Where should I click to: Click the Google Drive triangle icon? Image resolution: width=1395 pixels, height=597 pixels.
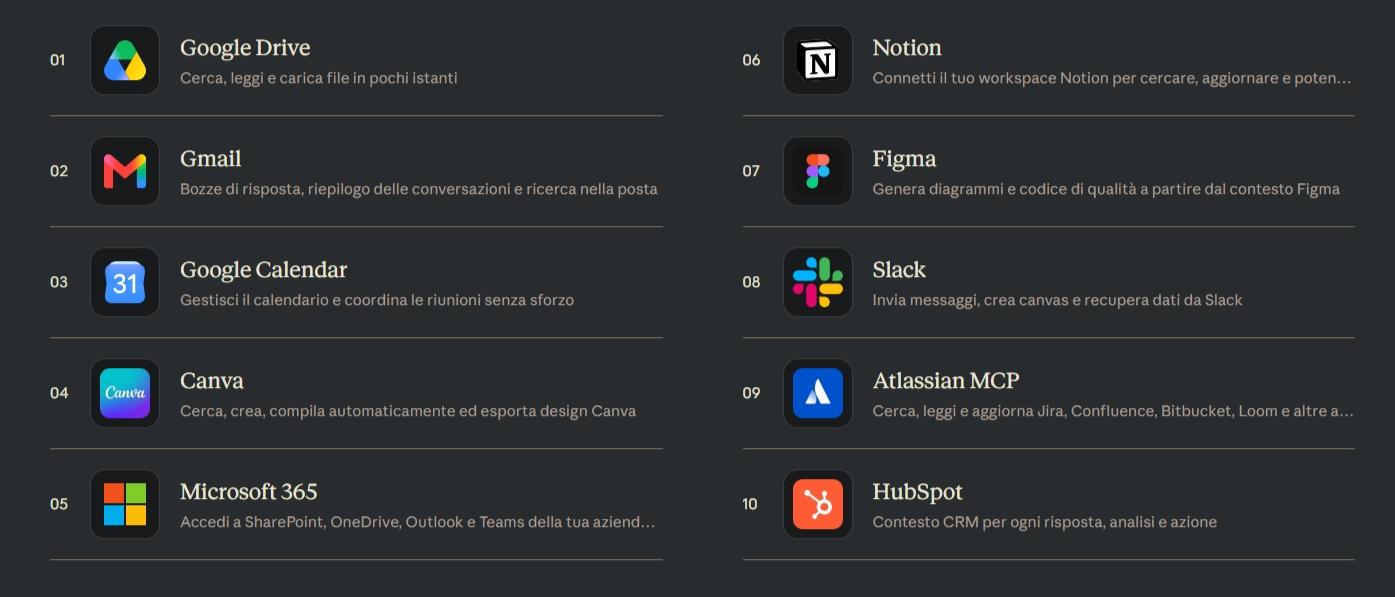tap(125, 60)
